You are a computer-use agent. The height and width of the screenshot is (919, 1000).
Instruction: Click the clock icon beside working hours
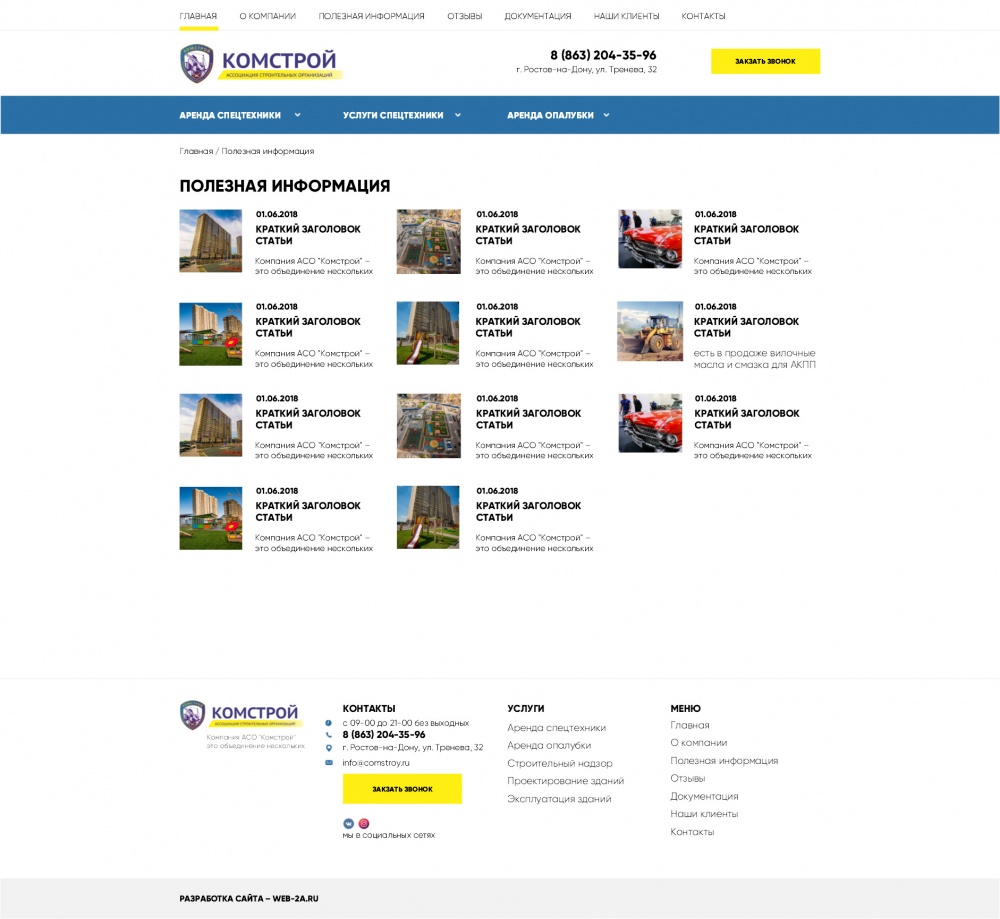click(329, 722)
